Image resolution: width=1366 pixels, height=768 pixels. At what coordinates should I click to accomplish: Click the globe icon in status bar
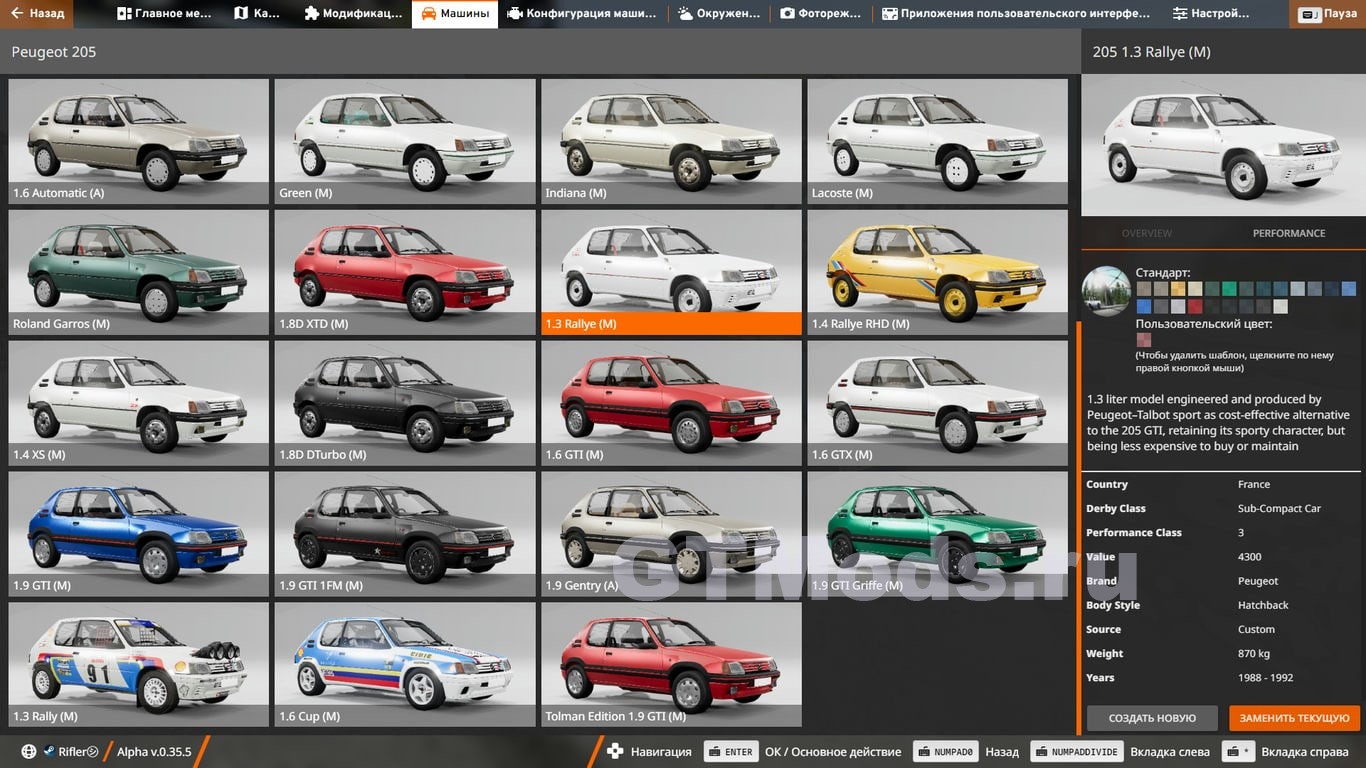pyautogui.click(x=29, y=752)
